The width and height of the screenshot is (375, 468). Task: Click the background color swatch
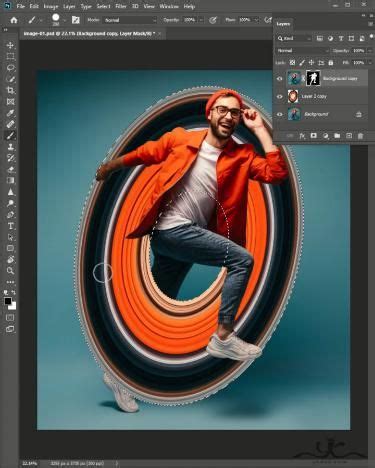[x=13, y=306]
